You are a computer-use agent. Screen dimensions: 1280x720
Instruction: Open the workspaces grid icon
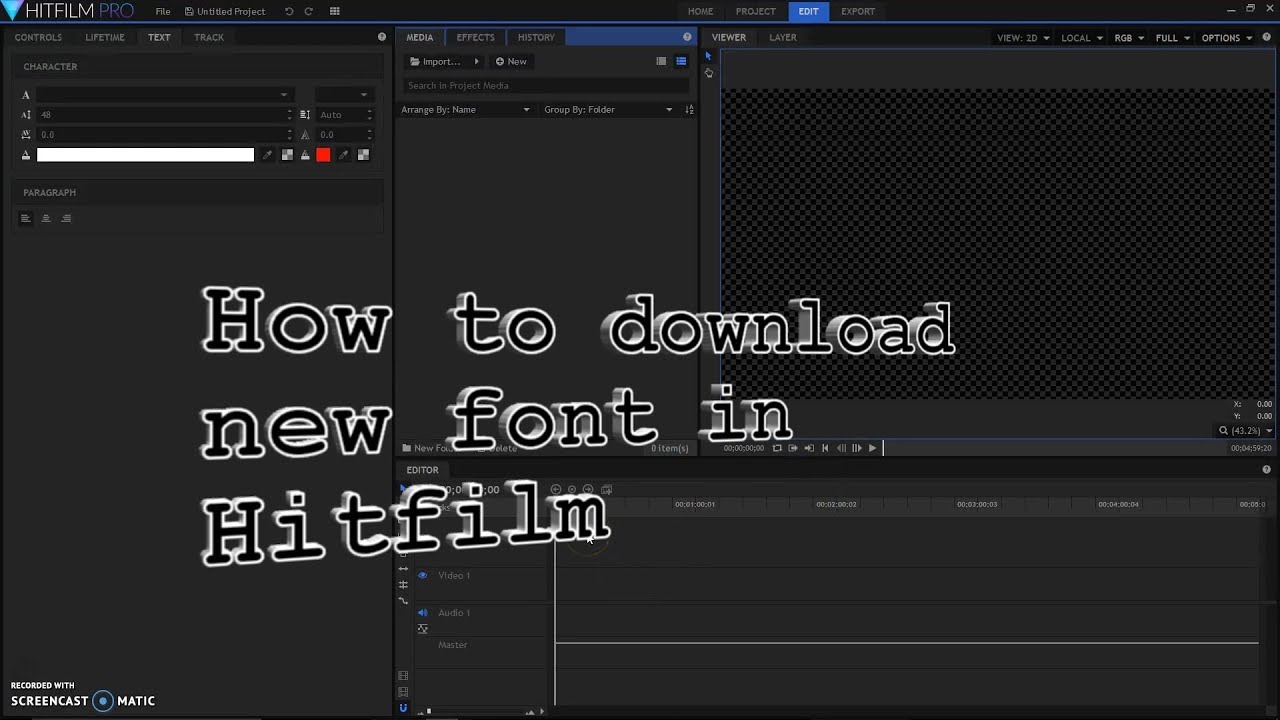(x=335, y=11)
